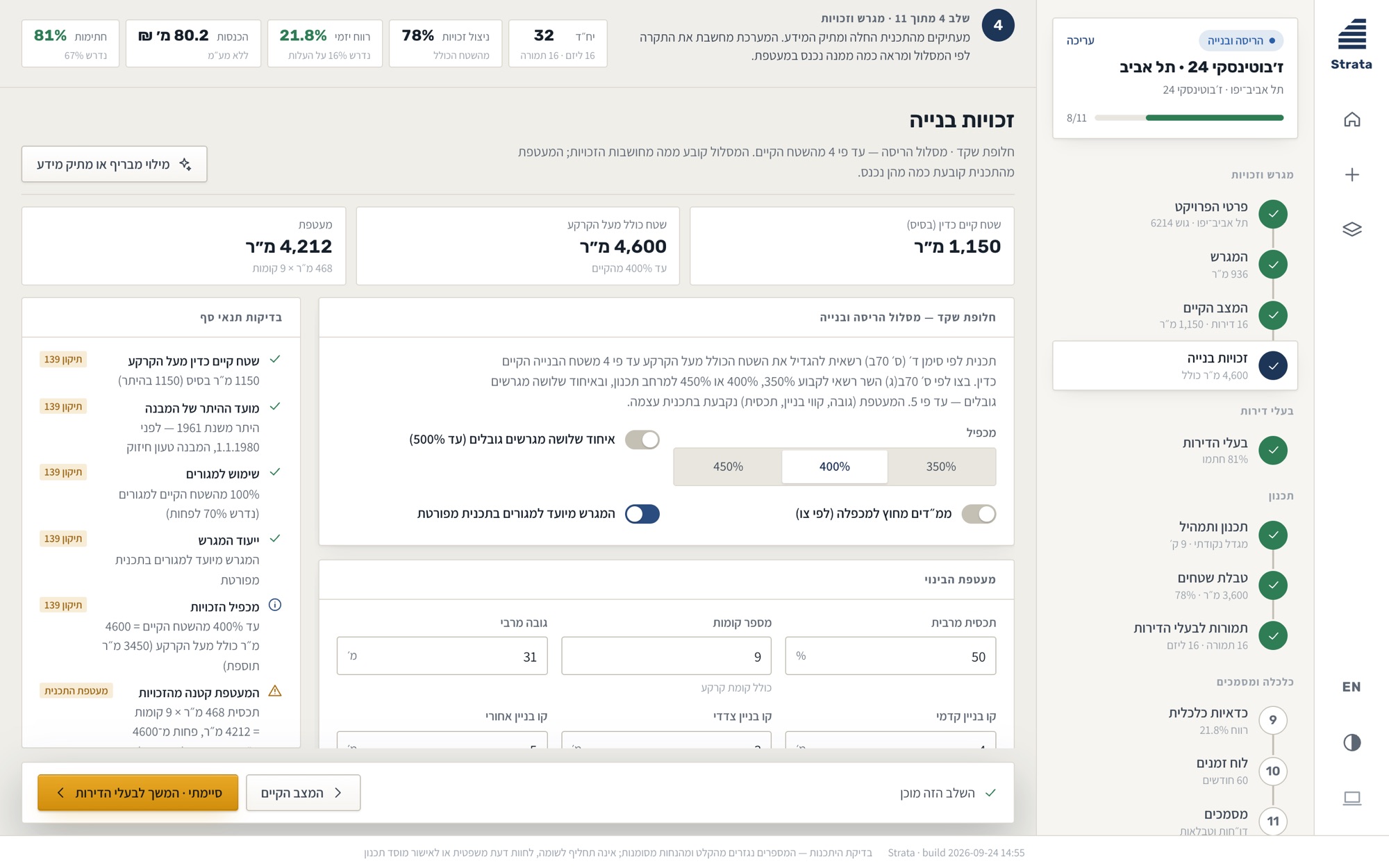
Task: Switch language with the EN button
Action: coord(1351,687)
